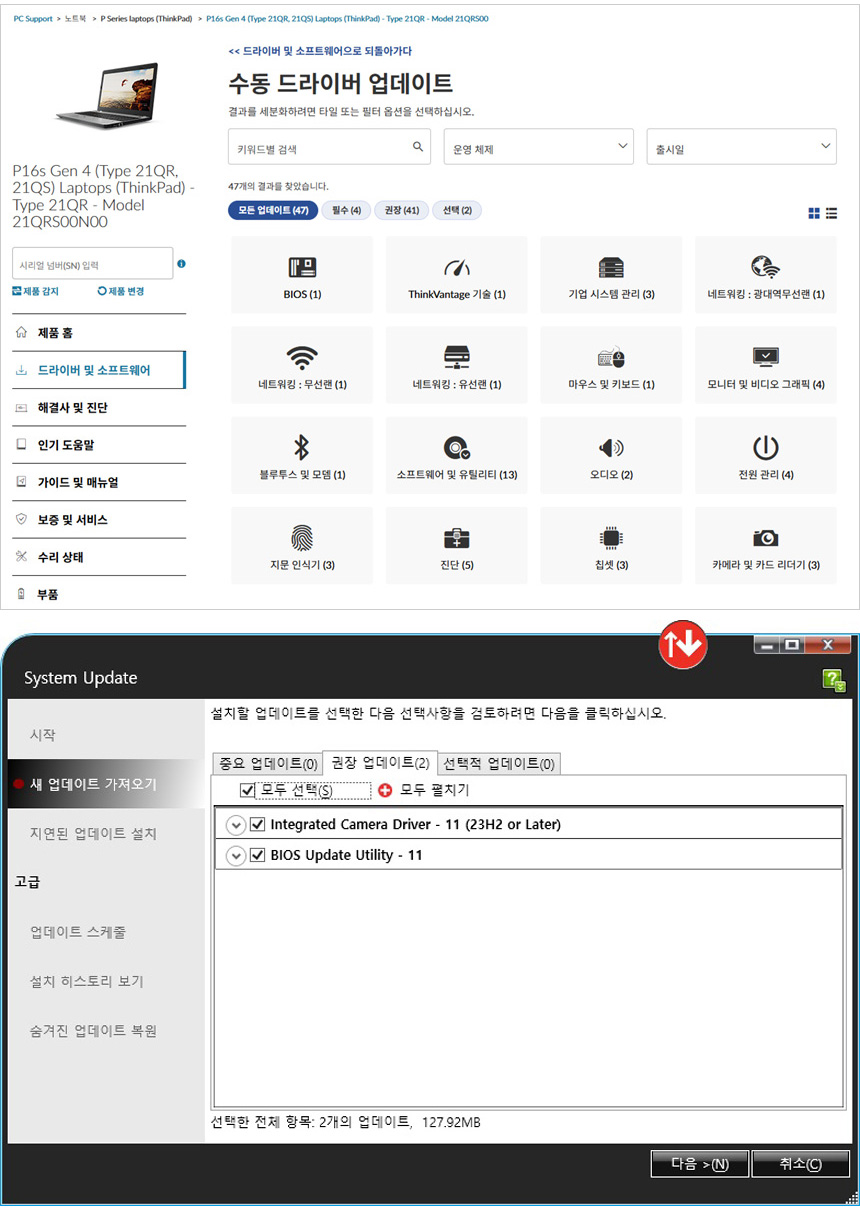The width and height of the screenshot is (860, 1210).
Task: Open the 전원 관리 power icon
Action: pos(765,447)
